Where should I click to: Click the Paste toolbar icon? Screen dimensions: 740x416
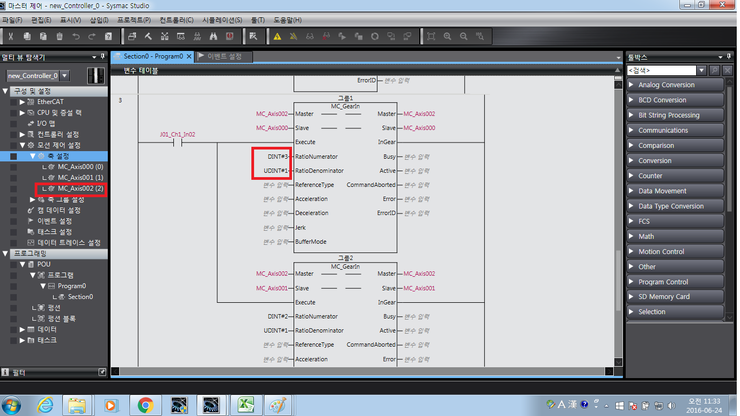[43, 36]
